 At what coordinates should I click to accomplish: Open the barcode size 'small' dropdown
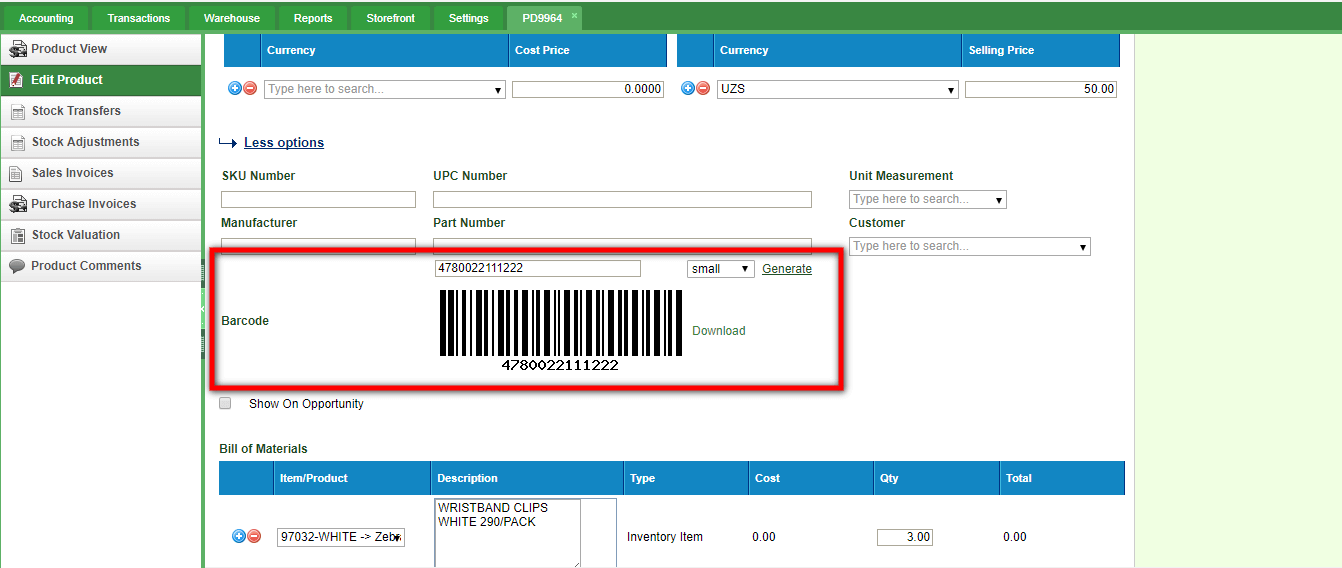click(720, 269)
